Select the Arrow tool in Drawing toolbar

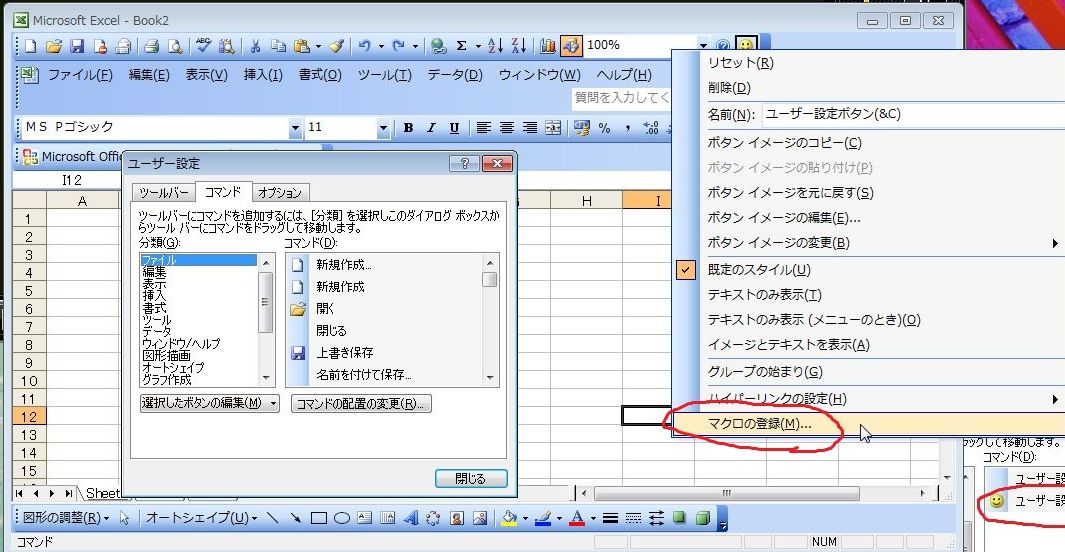tap(295, 518)
